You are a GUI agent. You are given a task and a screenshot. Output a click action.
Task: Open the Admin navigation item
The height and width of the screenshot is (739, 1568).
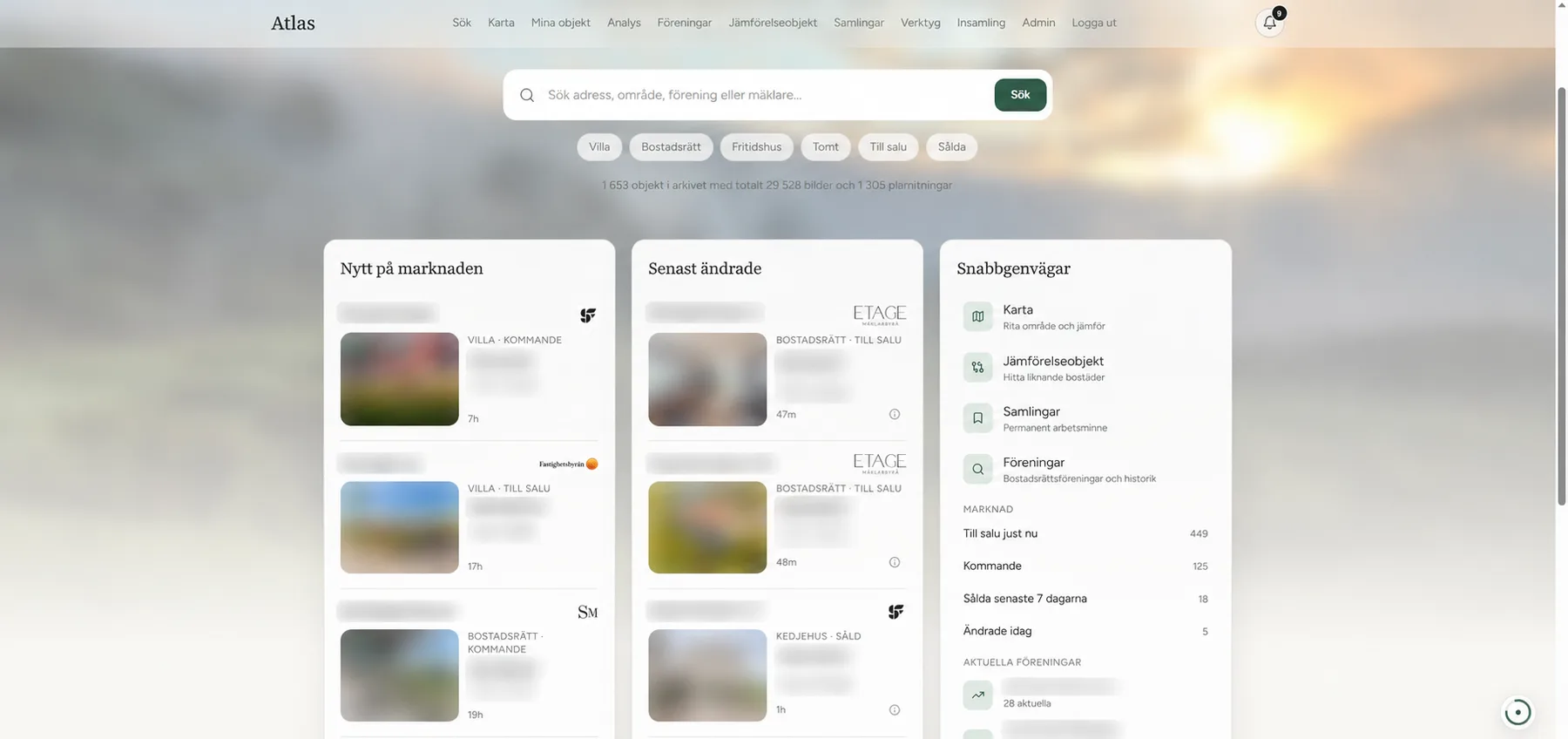1038,23
